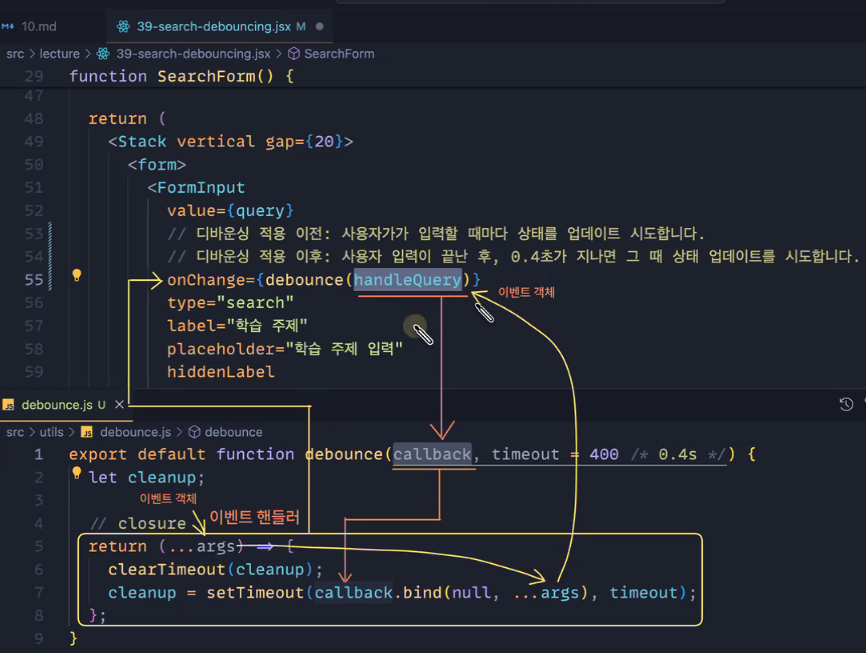Viewport: 866px width, 653px height.
Task: Click the // closure comment on line 4
Action: (138, 523)
